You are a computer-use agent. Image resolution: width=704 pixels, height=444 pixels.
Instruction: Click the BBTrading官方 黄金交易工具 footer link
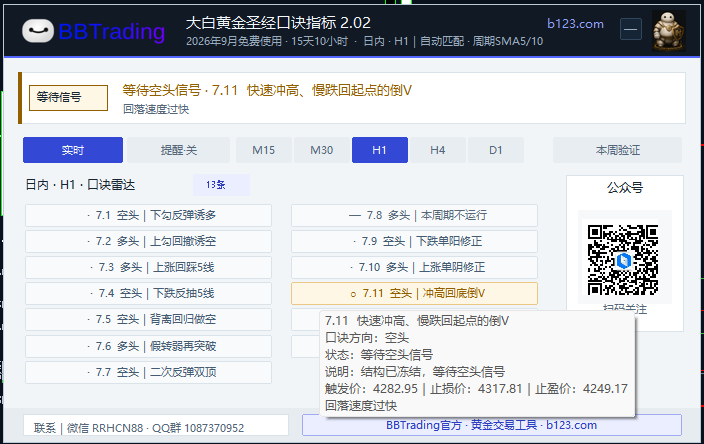pos(492,425)
